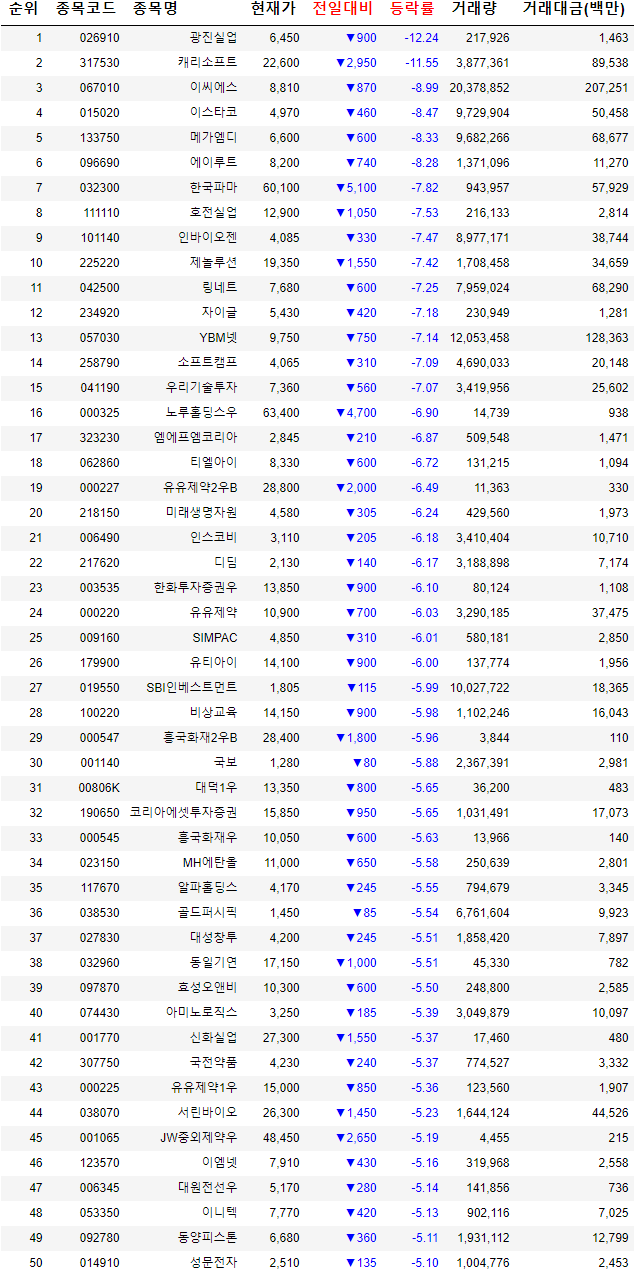Sort by the 순위 column header
The height and width of the screenshot is (1270, 635).
click(23, 11)
